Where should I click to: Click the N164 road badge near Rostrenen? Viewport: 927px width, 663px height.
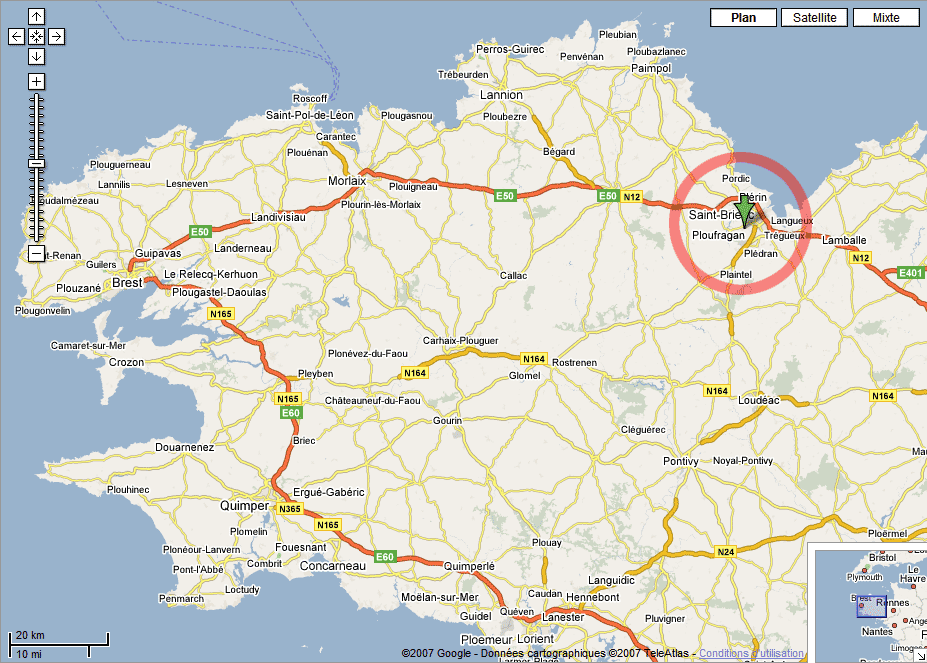(x=534, y=359)
